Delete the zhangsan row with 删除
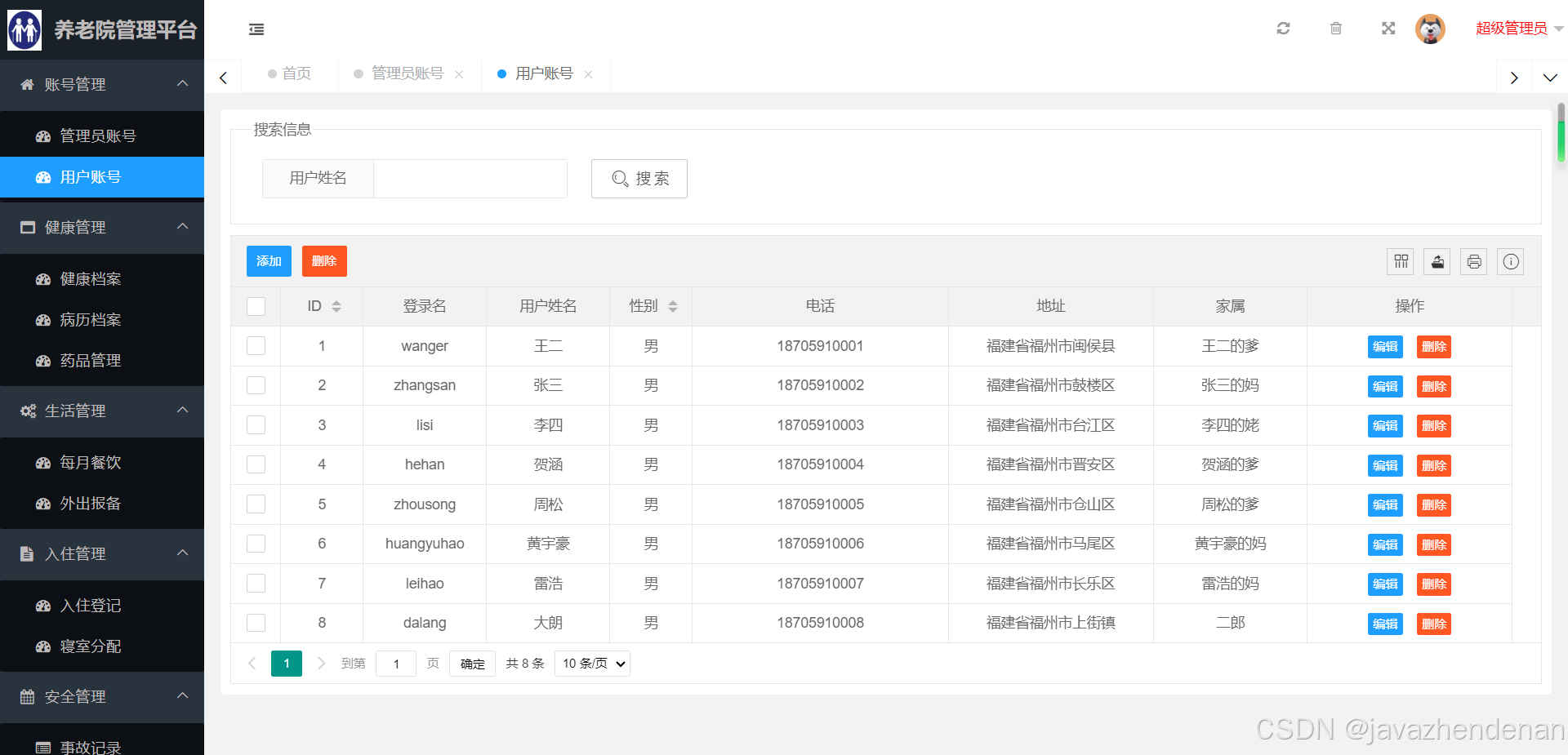This screenshot has width=1568, height=755. 1434,386
